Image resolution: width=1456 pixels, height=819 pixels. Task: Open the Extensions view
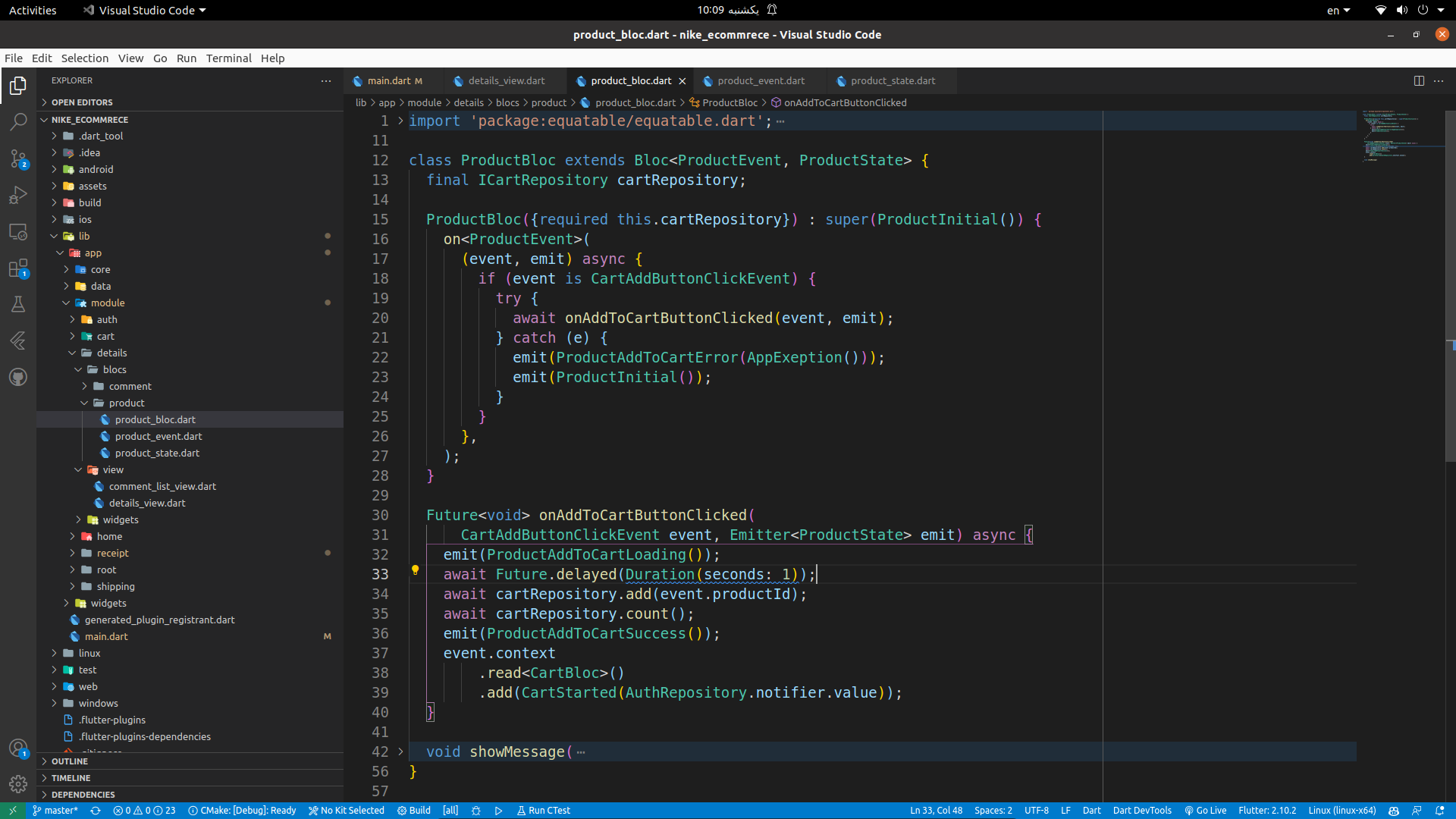[18, 268]
